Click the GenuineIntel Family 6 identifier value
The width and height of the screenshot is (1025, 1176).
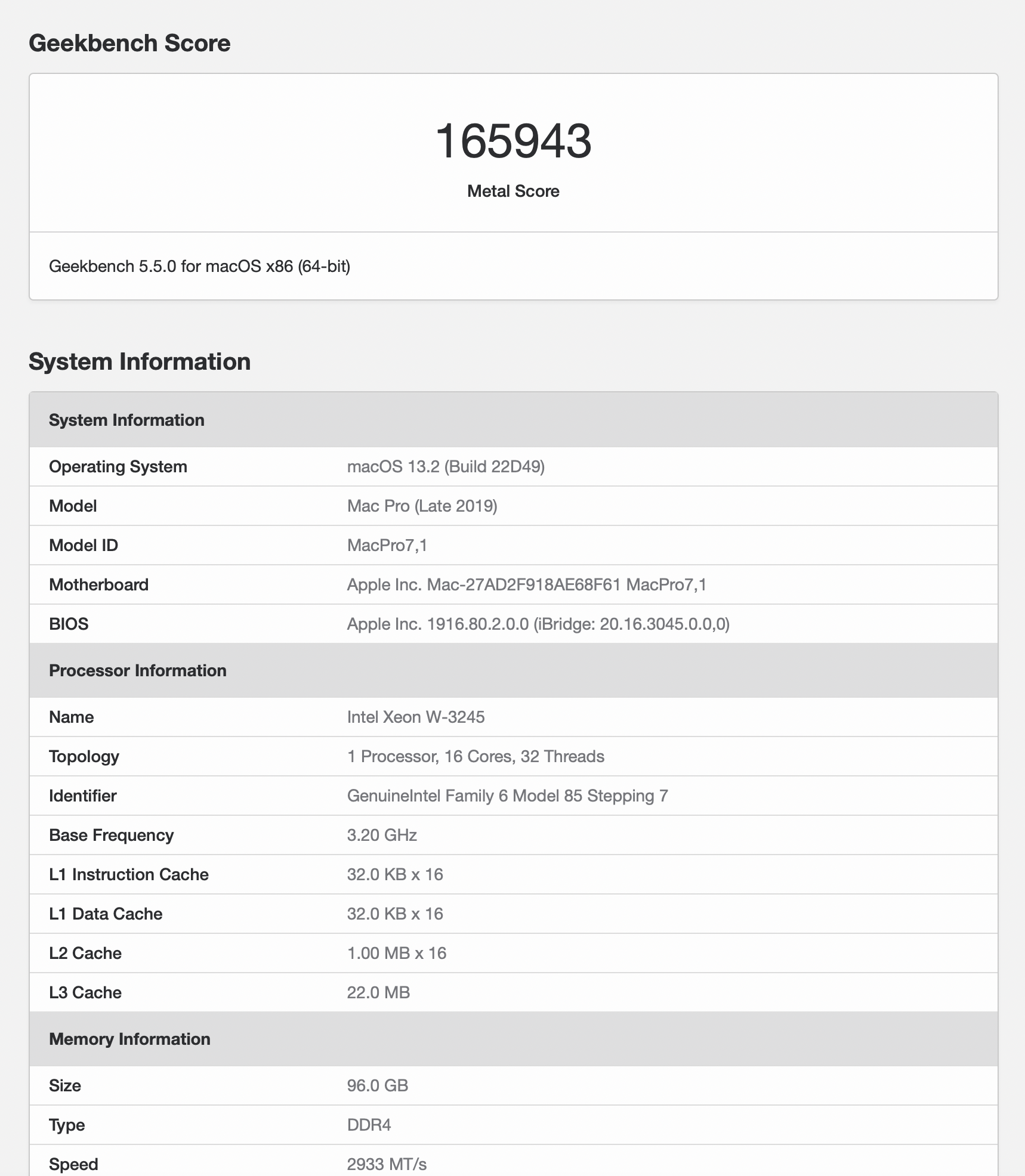tap(507, 796)
